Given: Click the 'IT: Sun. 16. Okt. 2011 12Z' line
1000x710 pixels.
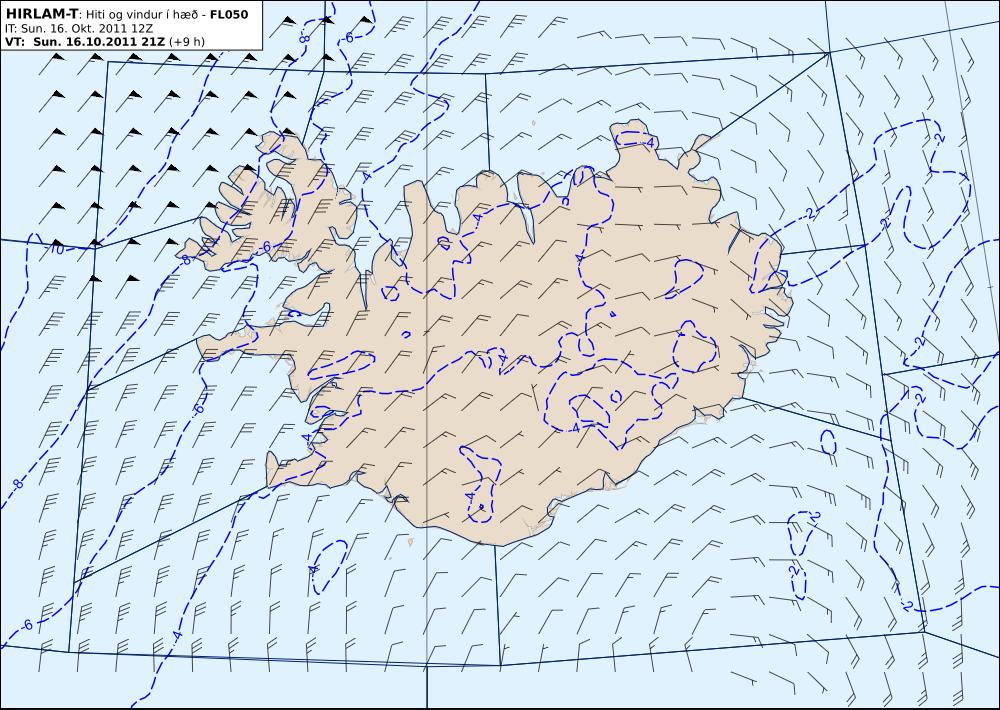Looking at the screenshot, I should point(78,28).
